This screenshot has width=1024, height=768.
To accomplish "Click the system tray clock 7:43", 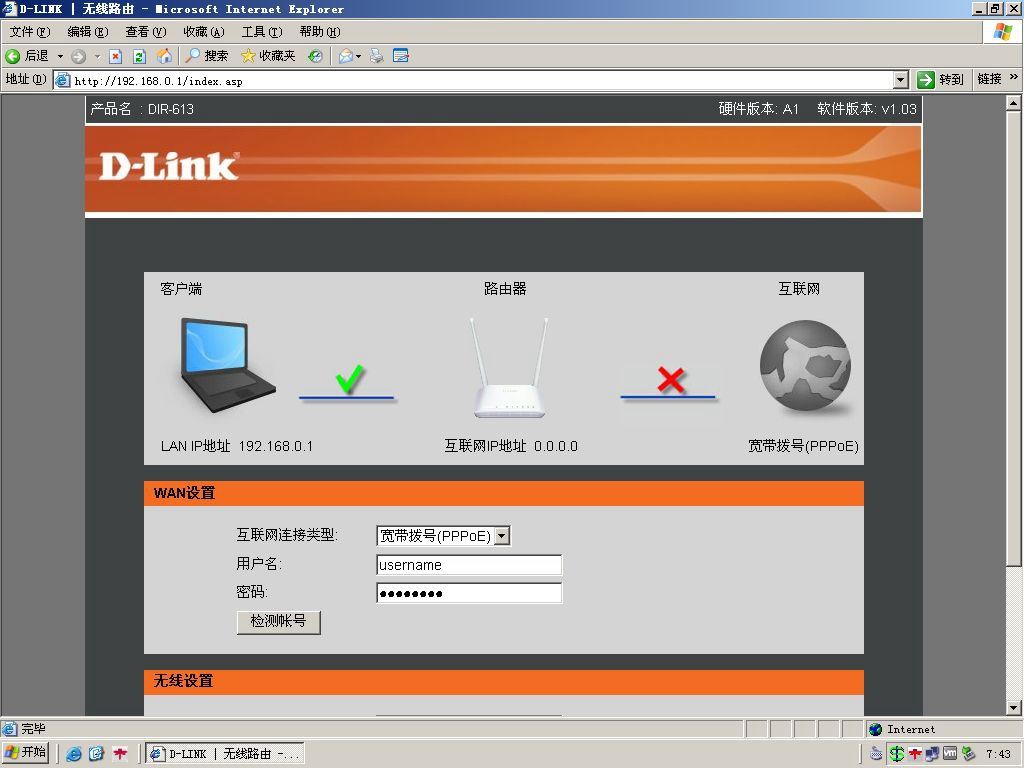I will click(999, 754).
